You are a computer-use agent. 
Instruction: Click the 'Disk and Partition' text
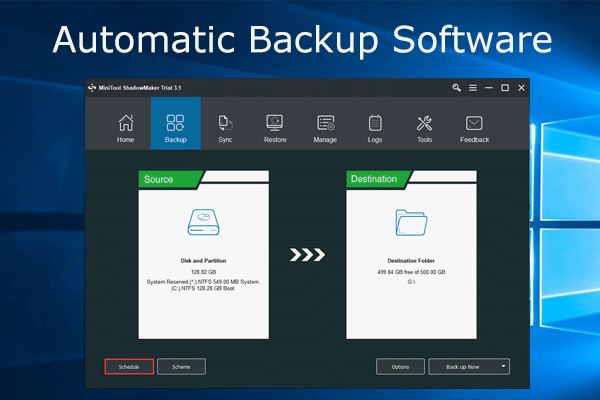coord(204,261)
